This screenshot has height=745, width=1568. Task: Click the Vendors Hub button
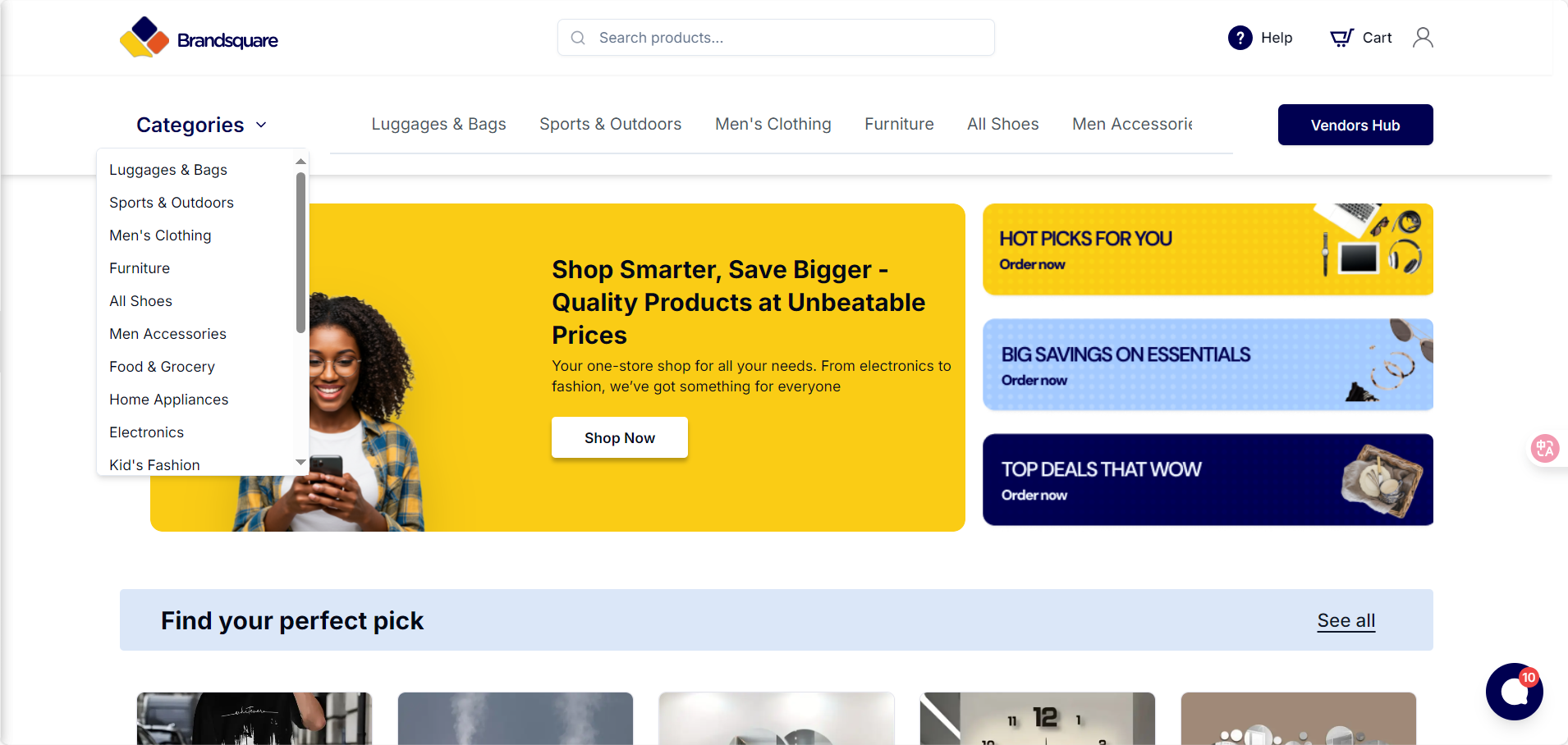[1355, 125]
